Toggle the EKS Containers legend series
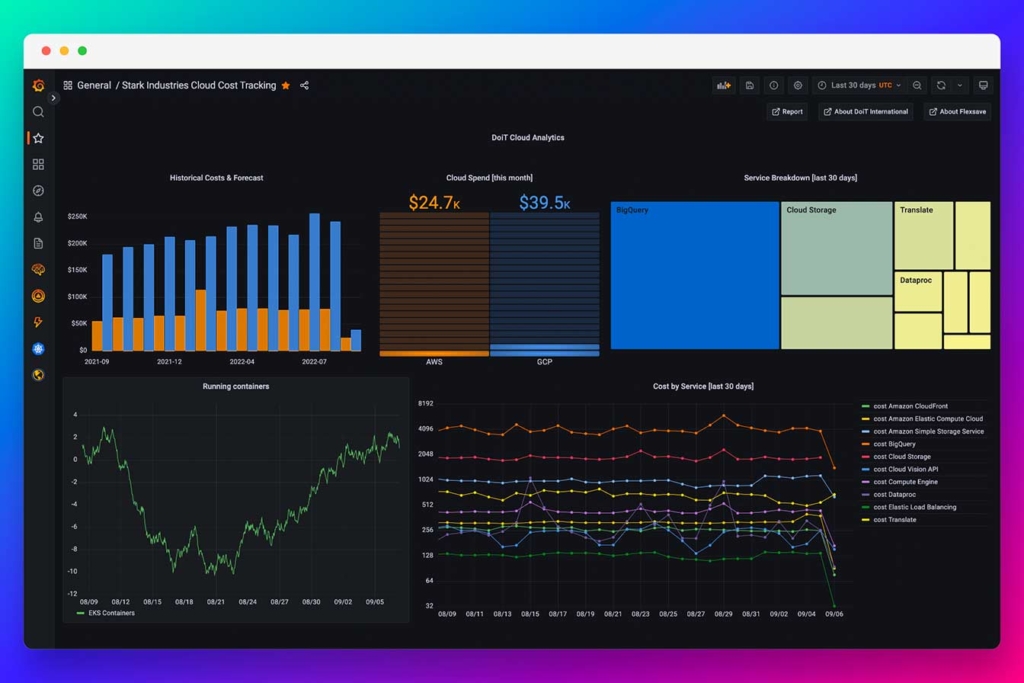The width and height of the screenshot is (1024, 683). point(110,613)
